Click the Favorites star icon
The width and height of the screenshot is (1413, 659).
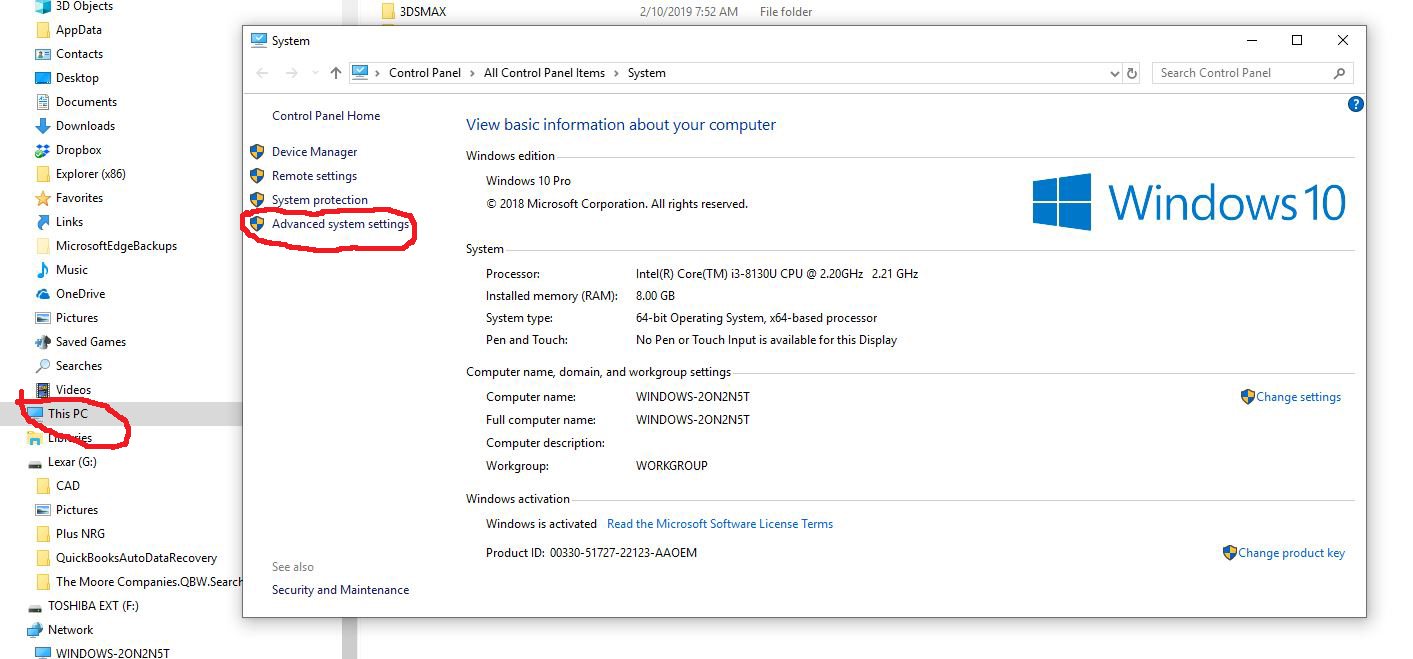click(43, 198)
